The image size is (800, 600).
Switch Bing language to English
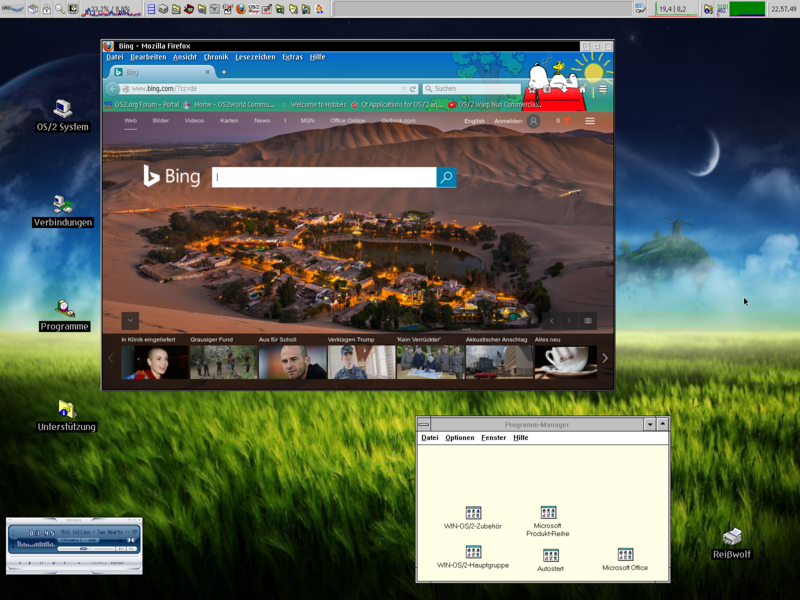click(474, 121)
